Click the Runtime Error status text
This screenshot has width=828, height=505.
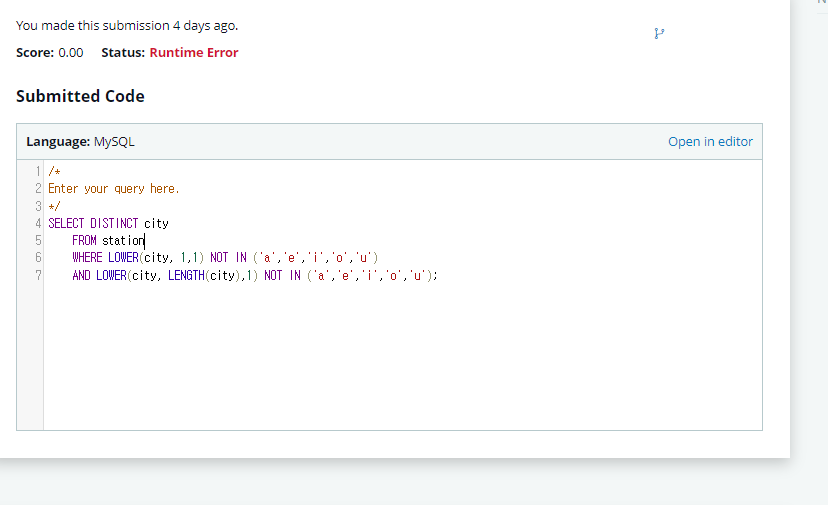[x=194, y=52]
